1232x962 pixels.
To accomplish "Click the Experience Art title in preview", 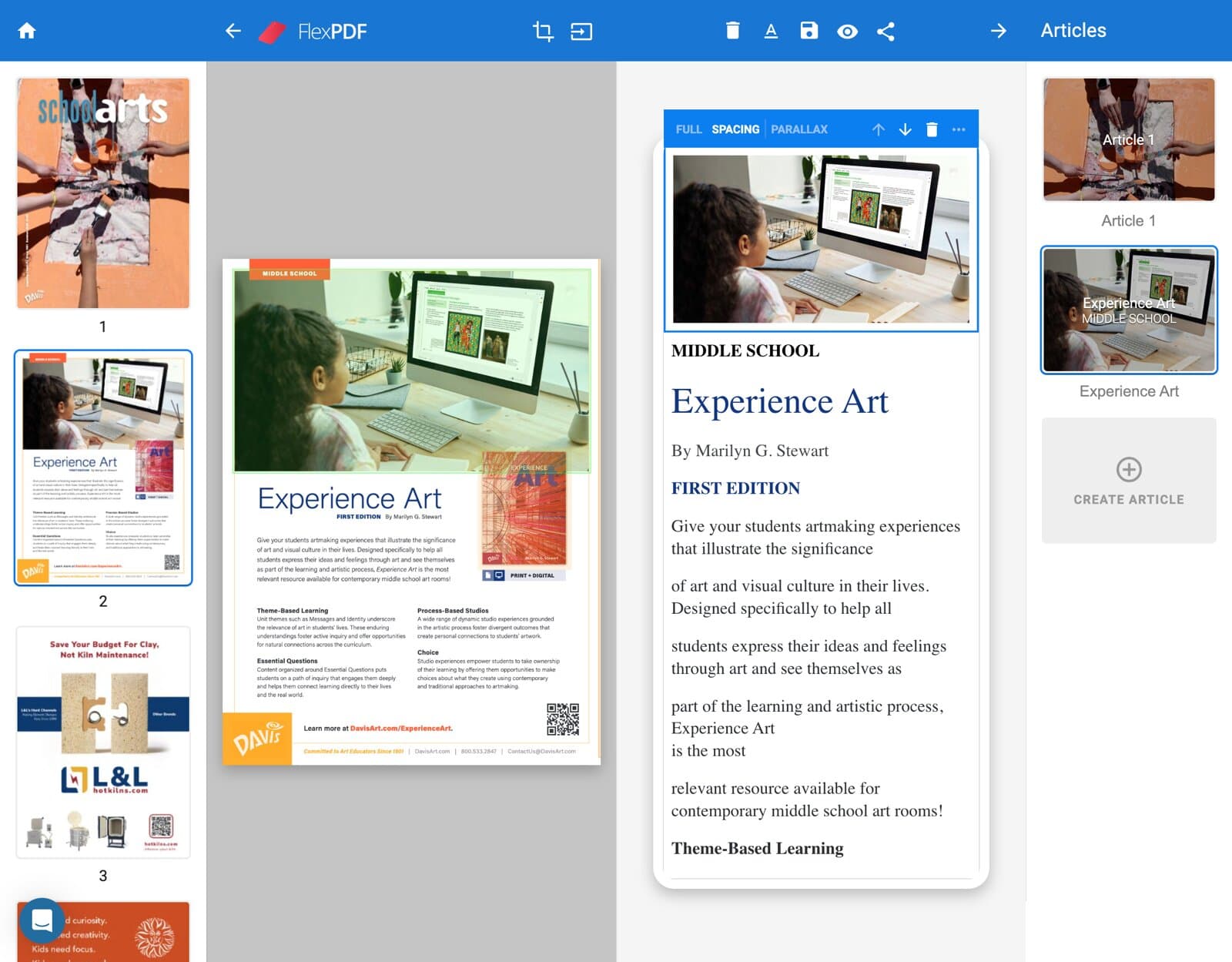I will click(x=779, y=401).
